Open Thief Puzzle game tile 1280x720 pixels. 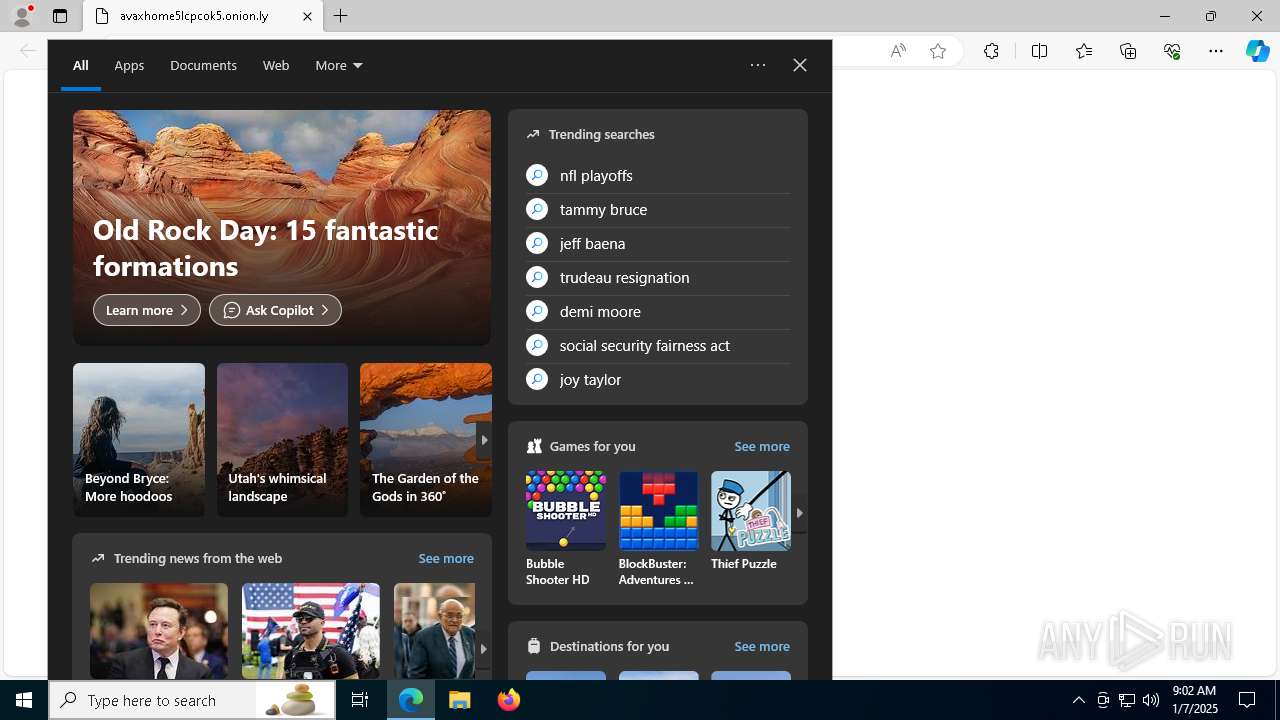751,522
